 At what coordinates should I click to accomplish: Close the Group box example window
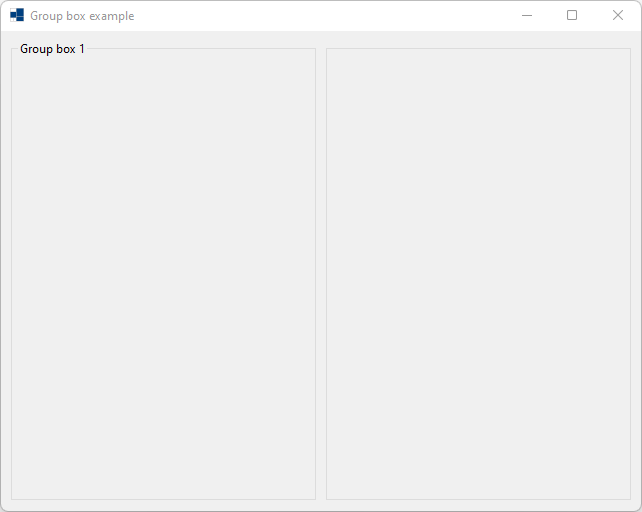(x=618, y=15)
